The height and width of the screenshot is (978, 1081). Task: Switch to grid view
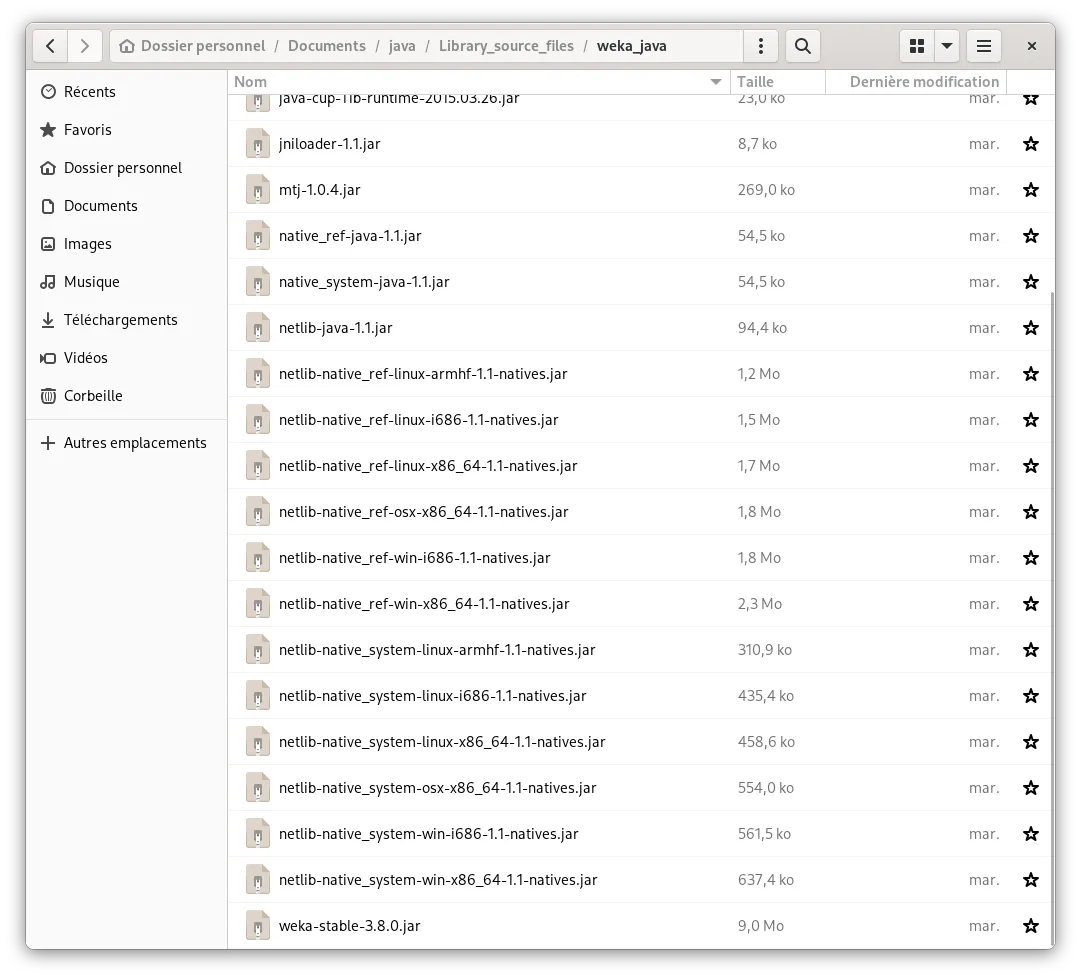[x=916, y=45]
